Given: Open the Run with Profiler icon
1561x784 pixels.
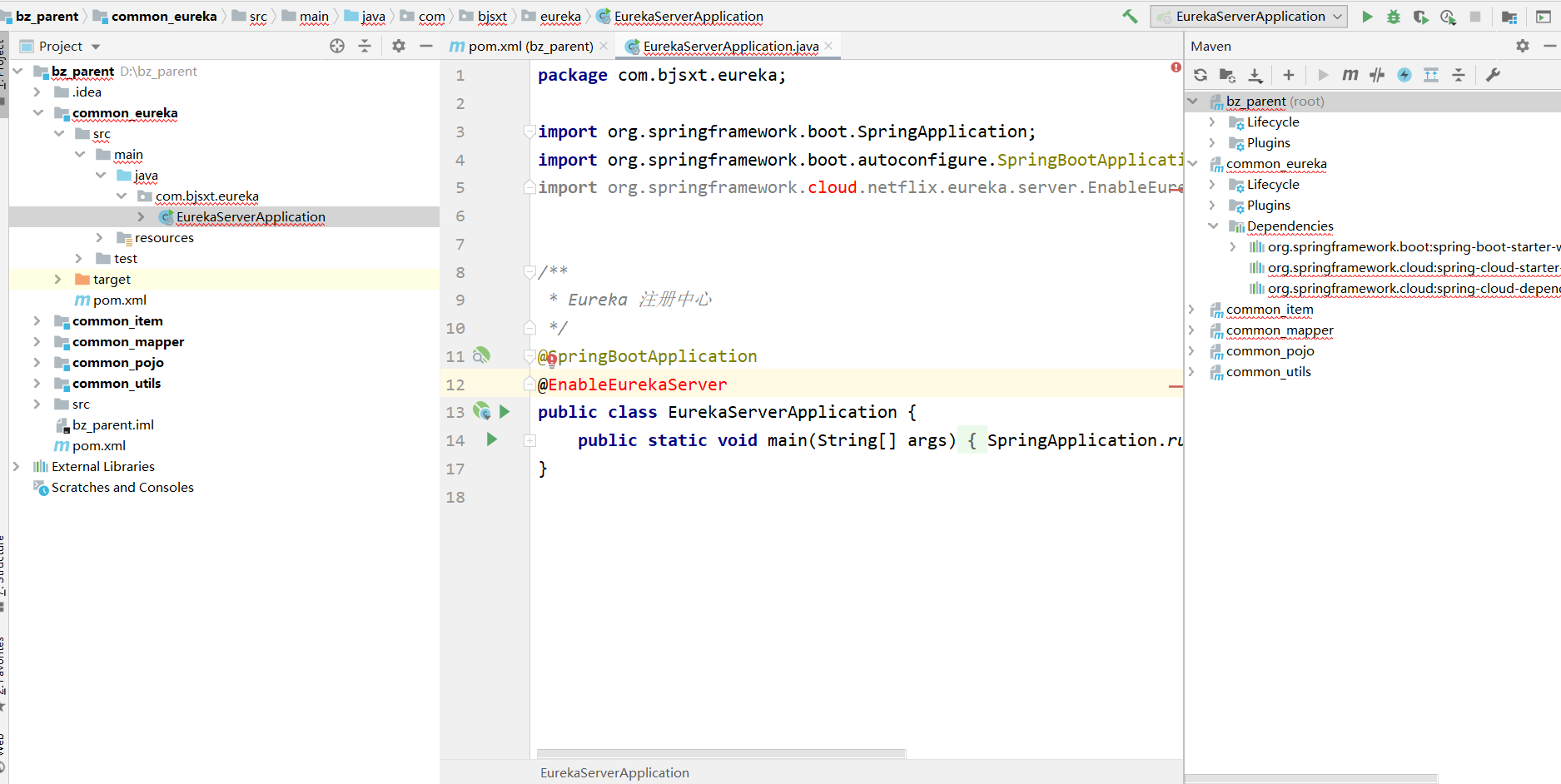Looking at the screenshot, I should [1449, 16].
